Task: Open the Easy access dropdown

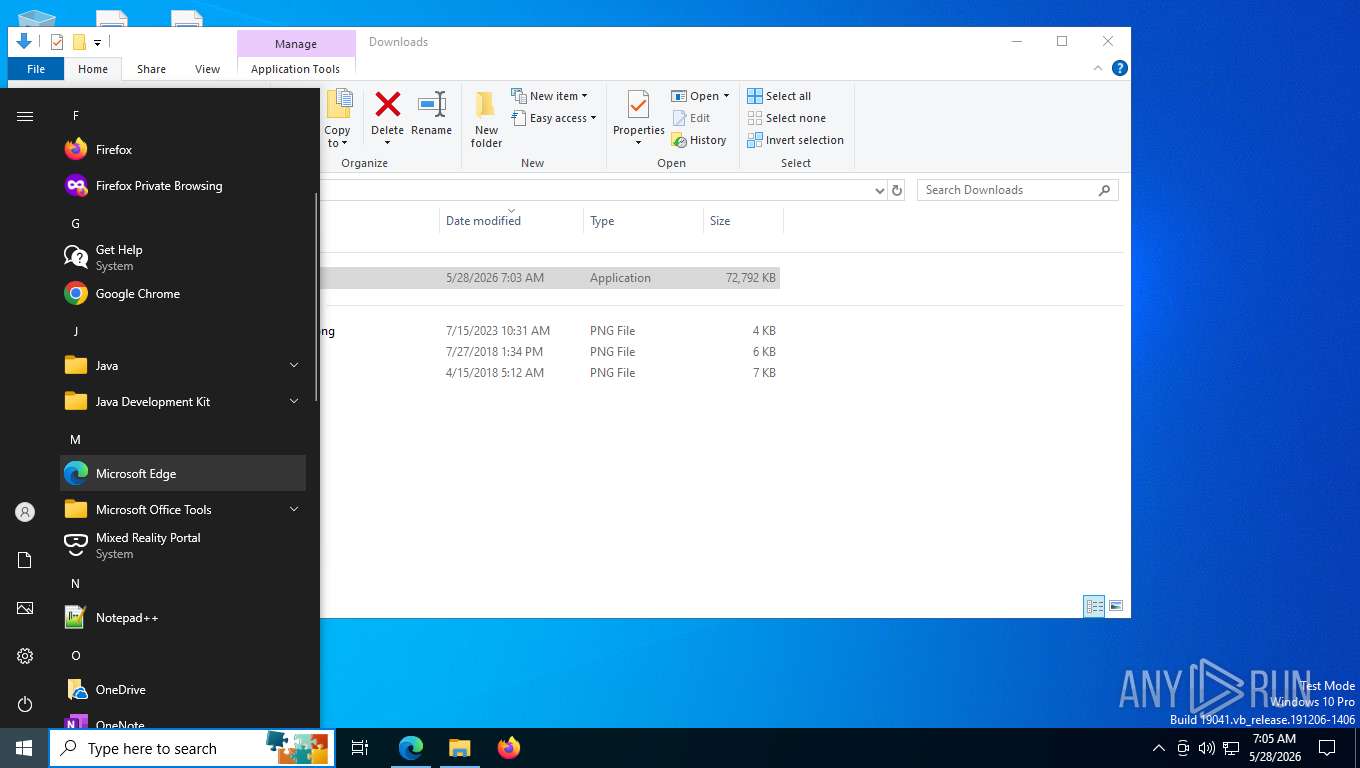Action: pyautogui.click(x=553, y=118)
